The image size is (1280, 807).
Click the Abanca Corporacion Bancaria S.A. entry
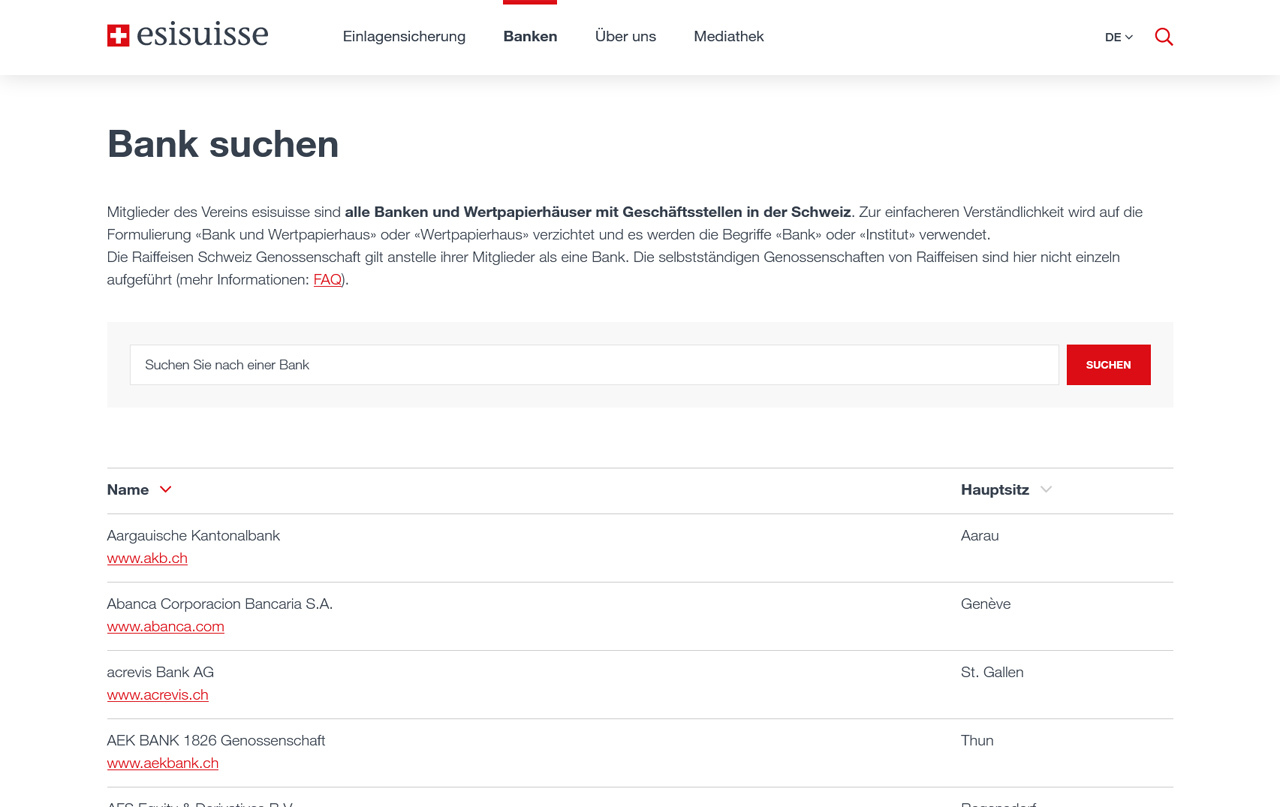tap(219, 604)
